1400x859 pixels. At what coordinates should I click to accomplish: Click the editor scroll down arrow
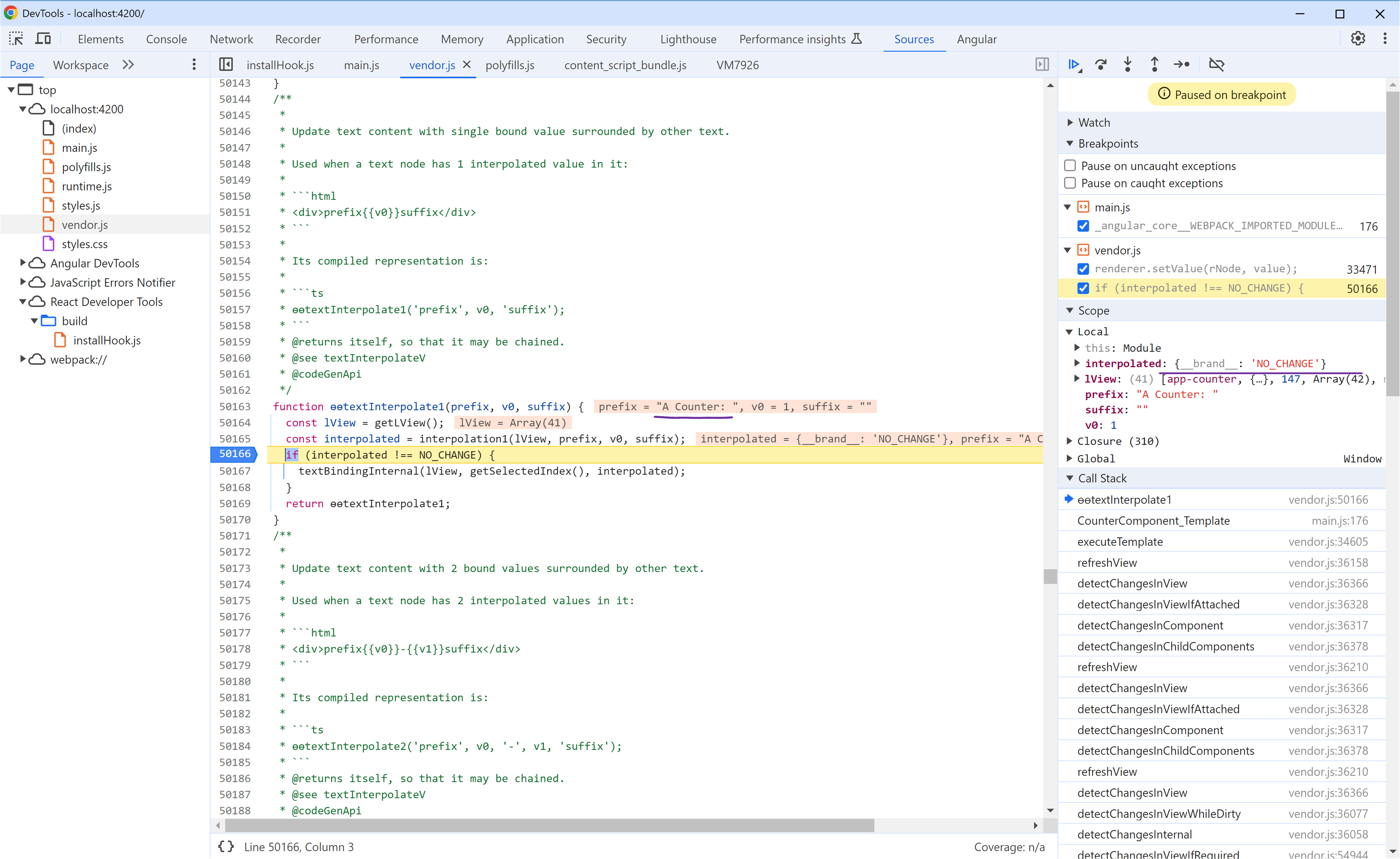pyautogui.click(x=1050, y=810)
